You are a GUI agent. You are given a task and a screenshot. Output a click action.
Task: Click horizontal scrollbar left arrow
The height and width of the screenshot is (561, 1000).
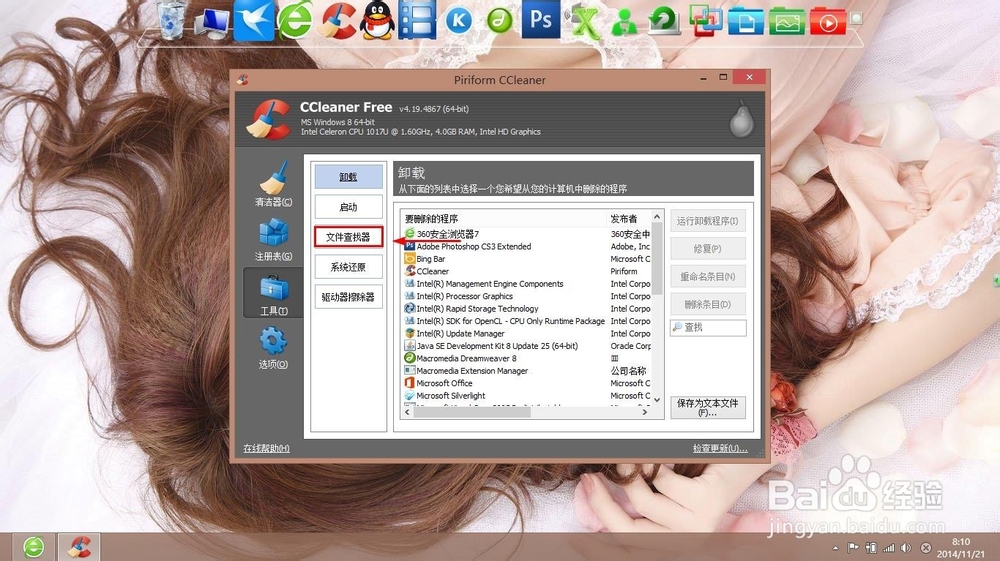[408, 412]
